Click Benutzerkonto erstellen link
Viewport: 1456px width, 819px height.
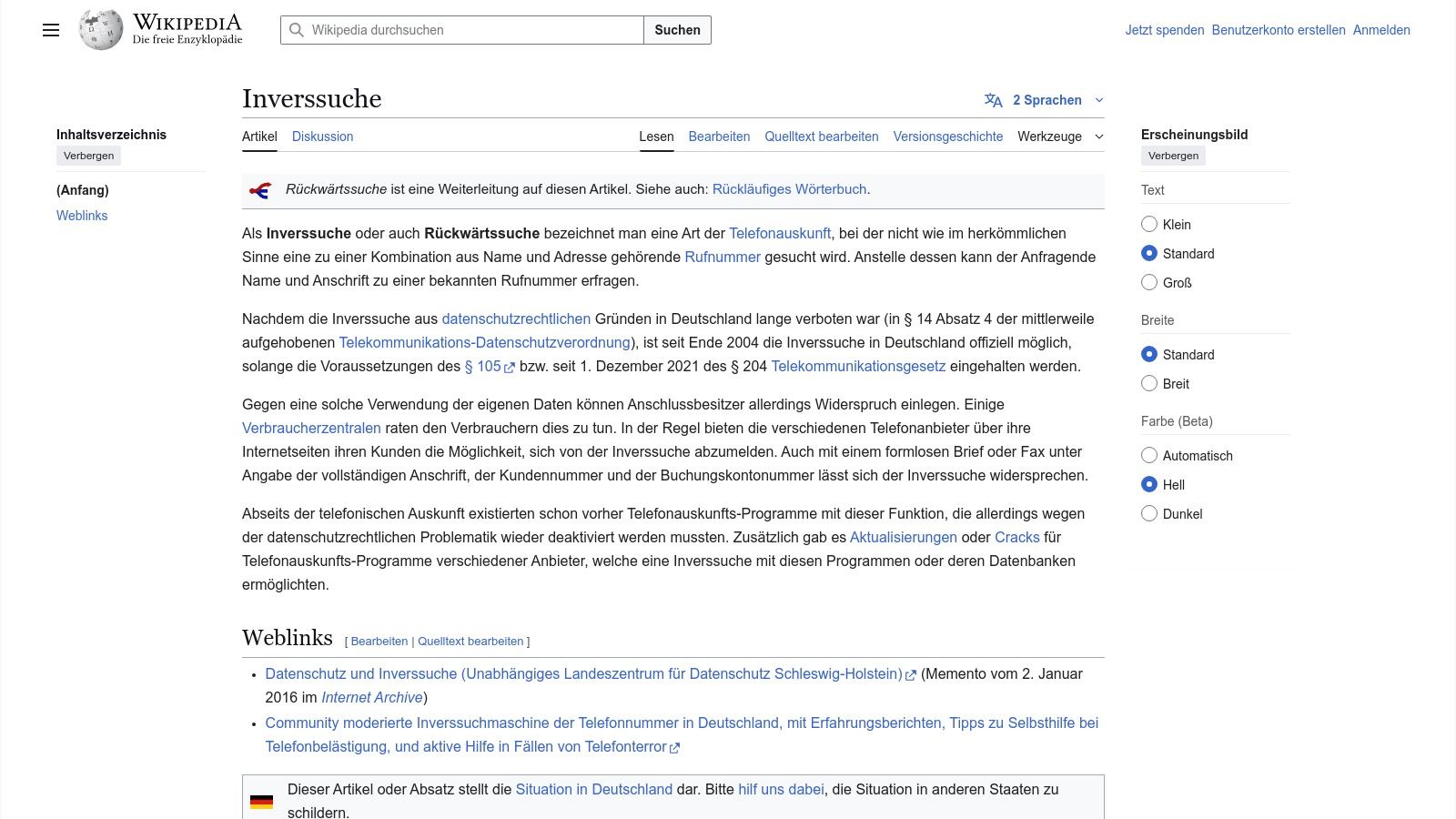(x=1279, y=30)
